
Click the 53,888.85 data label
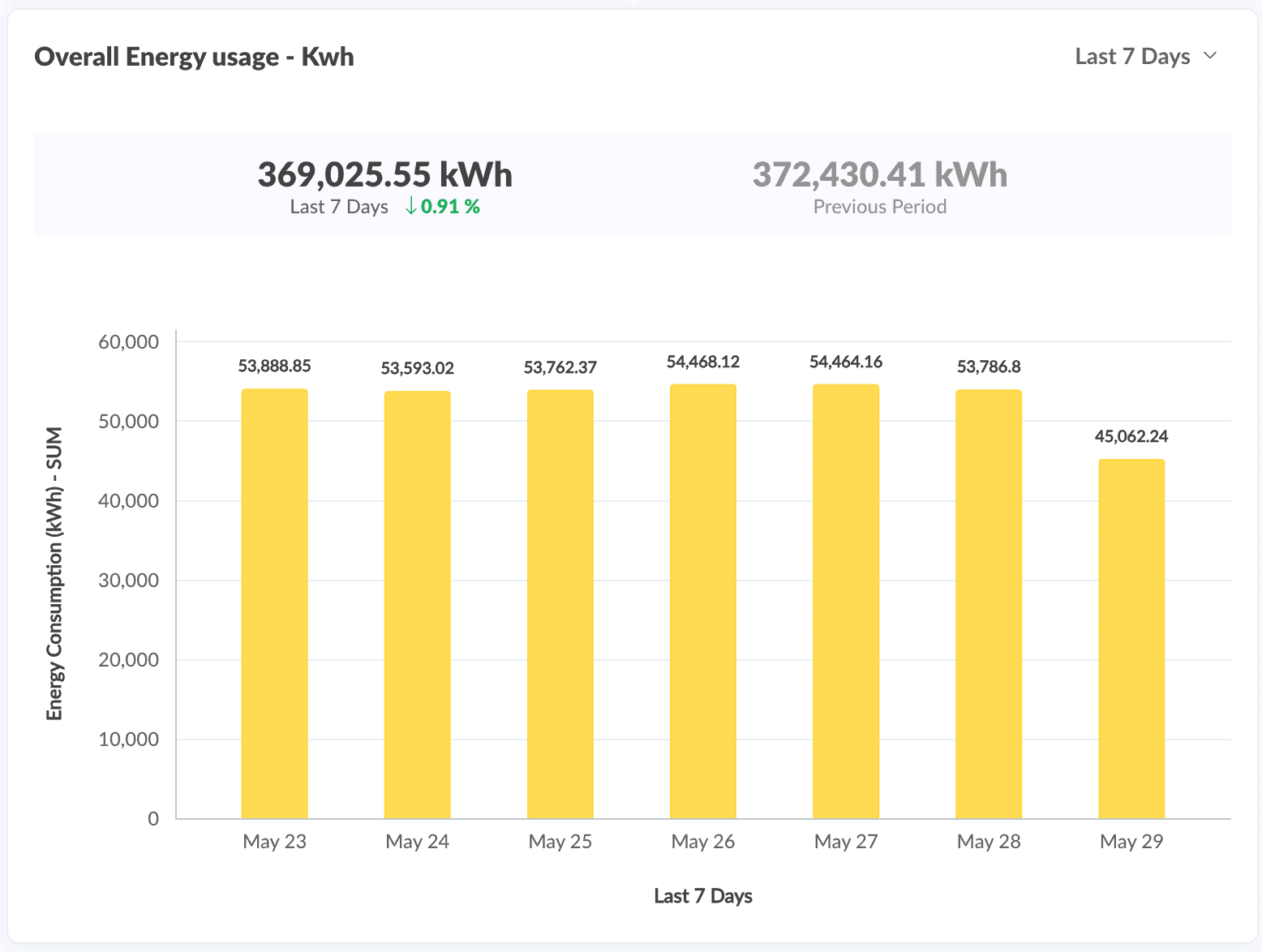click(x=274, y=366)
